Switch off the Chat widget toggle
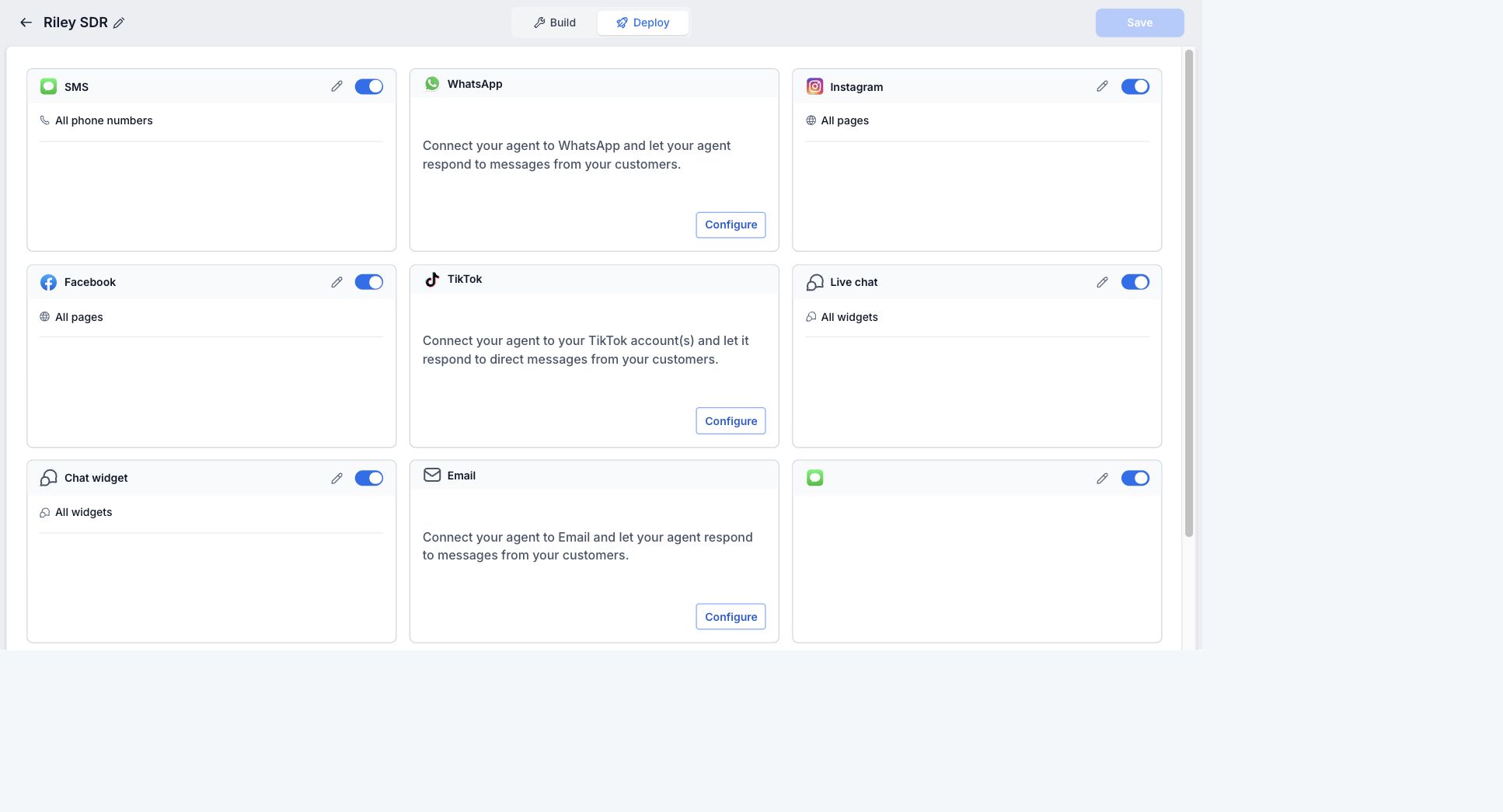 point(369,478)
